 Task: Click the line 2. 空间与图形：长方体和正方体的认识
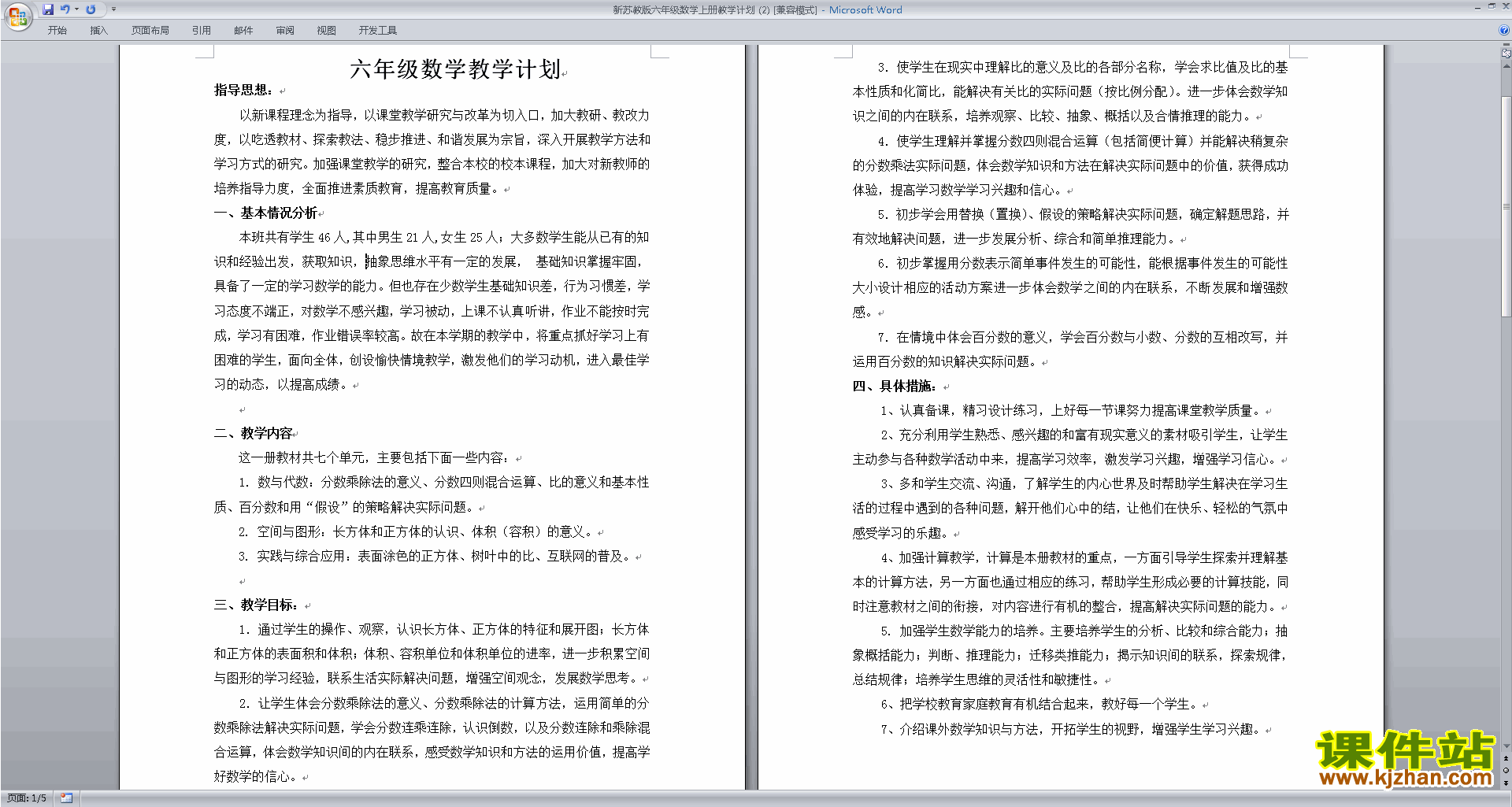[416, 532]
